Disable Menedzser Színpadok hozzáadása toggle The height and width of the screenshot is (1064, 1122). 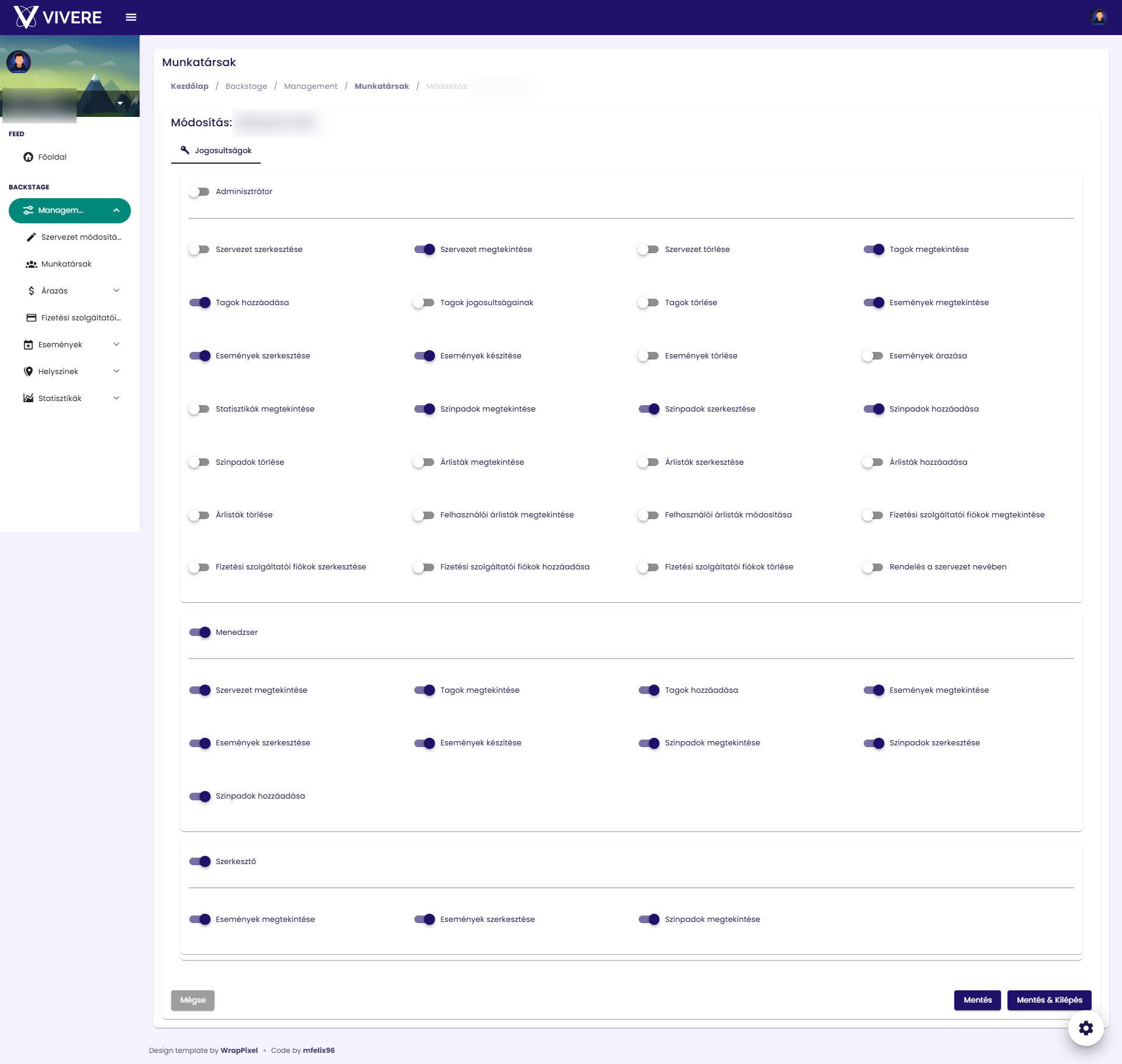click(x=200, y=797)
